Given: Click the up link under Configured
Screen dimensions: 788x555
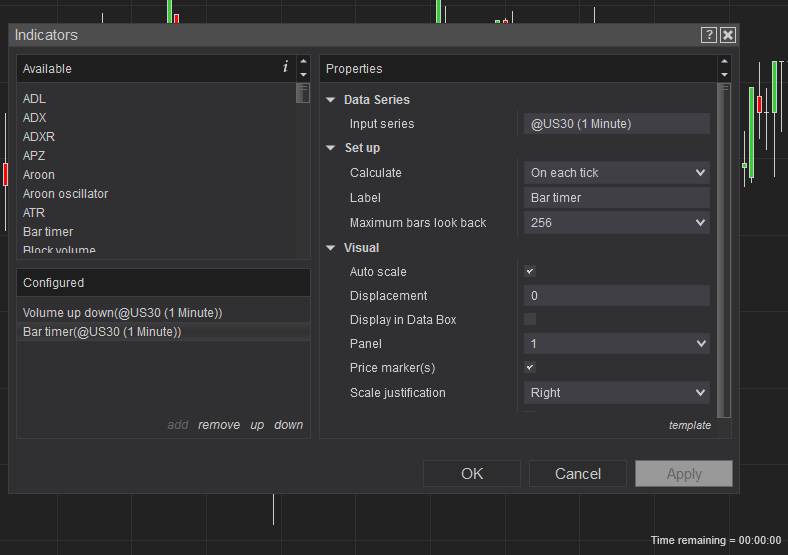Looking at the screenshot, I should [257, 425].
